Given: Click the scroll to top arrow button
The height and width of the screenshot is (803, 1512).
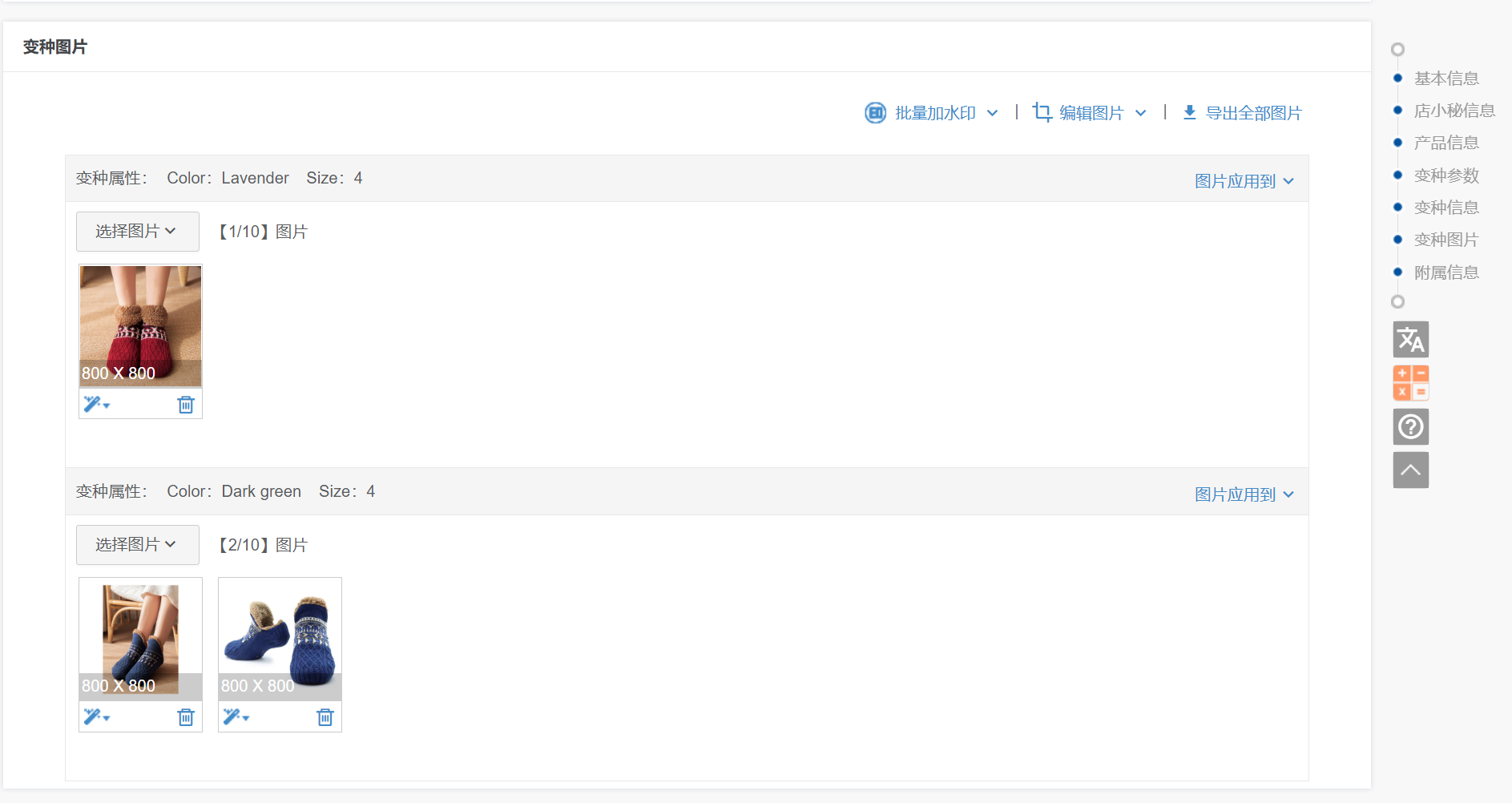Looking at the screenshot, I should tap(1410, 470).
